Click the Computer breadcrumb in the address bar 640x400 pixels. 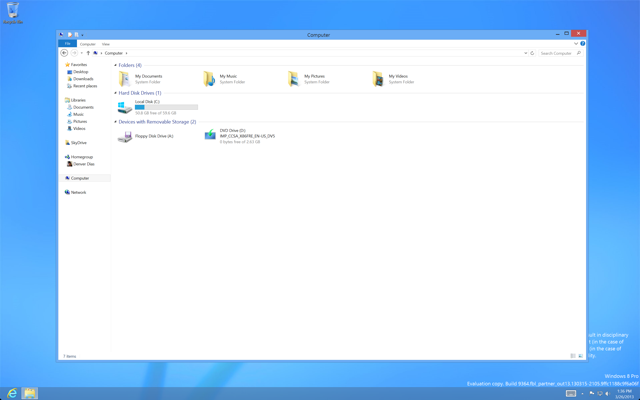[x=113, y=53]
